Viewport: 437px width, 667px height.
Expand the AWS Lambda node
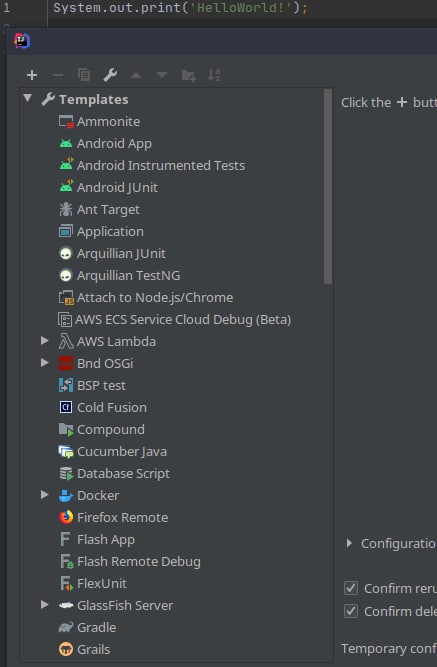click(x=44, y=341)
